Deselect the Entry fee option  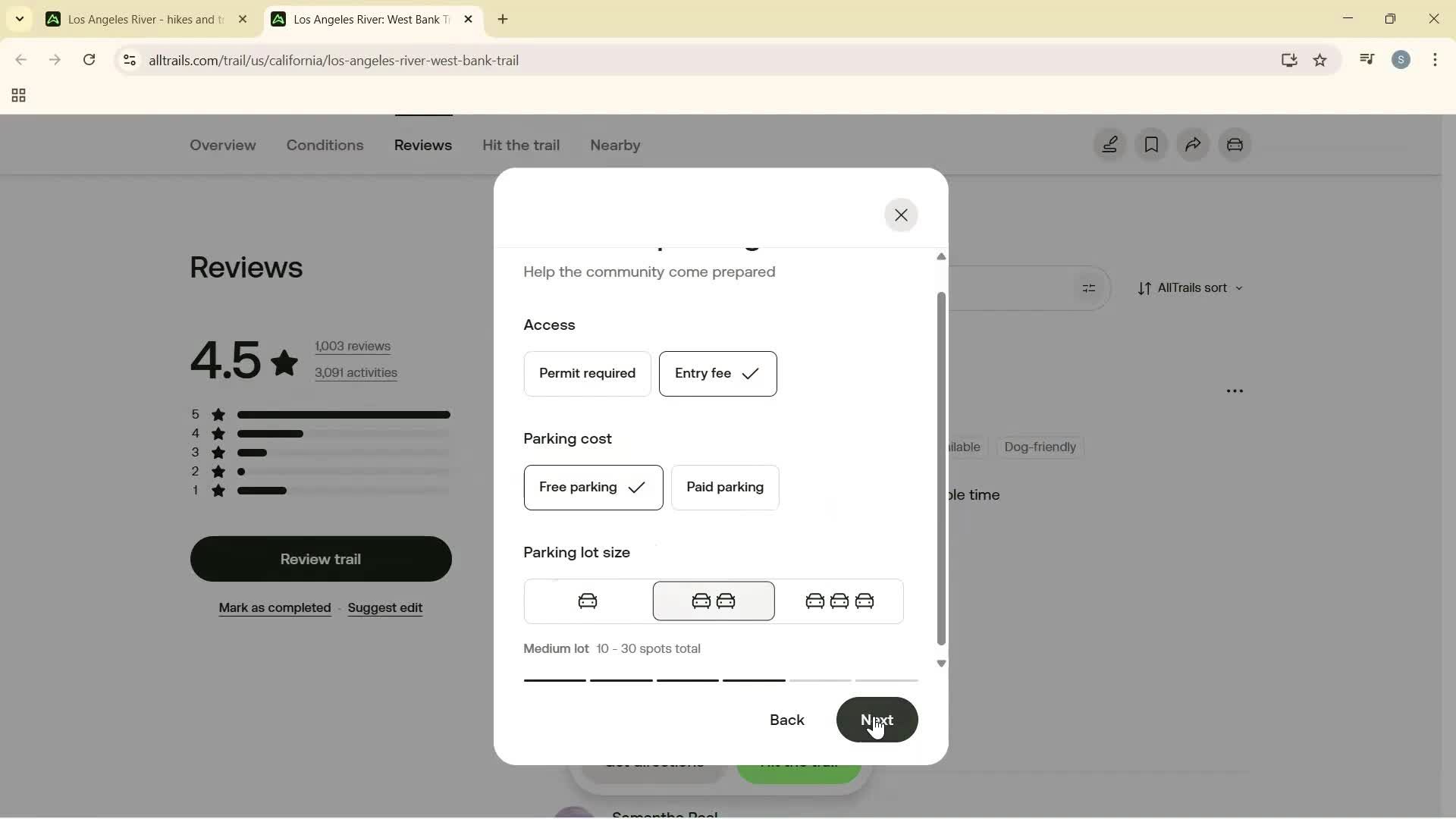717,373
